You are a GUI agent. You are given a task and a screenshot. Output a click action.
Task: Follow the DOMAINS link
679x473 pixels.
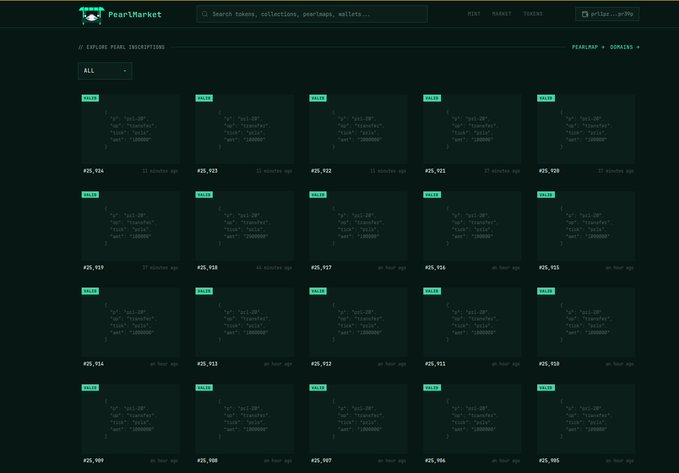pyautogui.click(x=624, y=47)
